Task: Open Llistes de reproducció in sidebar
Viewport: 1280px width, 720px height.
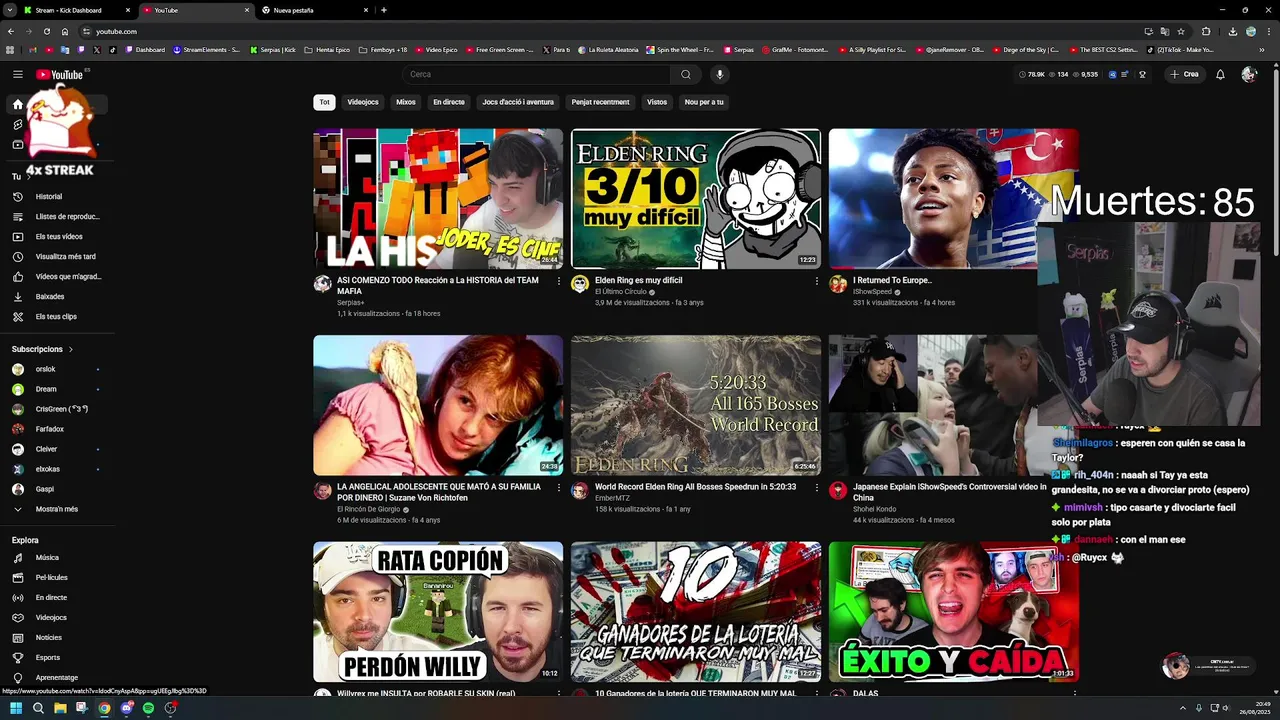Action: point(58,216)
